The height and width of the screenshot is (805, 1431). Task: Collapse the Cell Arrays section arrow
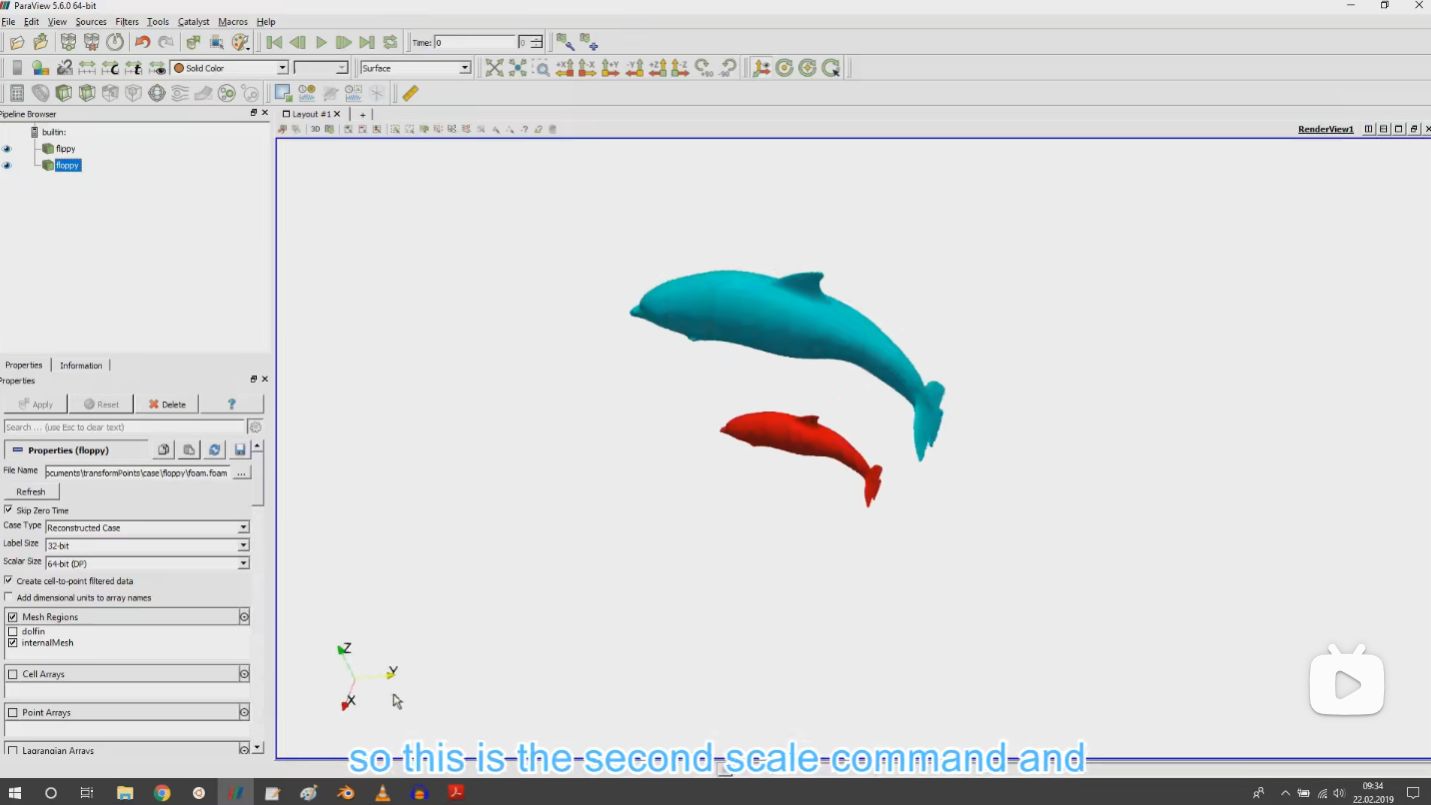point(244,674)
